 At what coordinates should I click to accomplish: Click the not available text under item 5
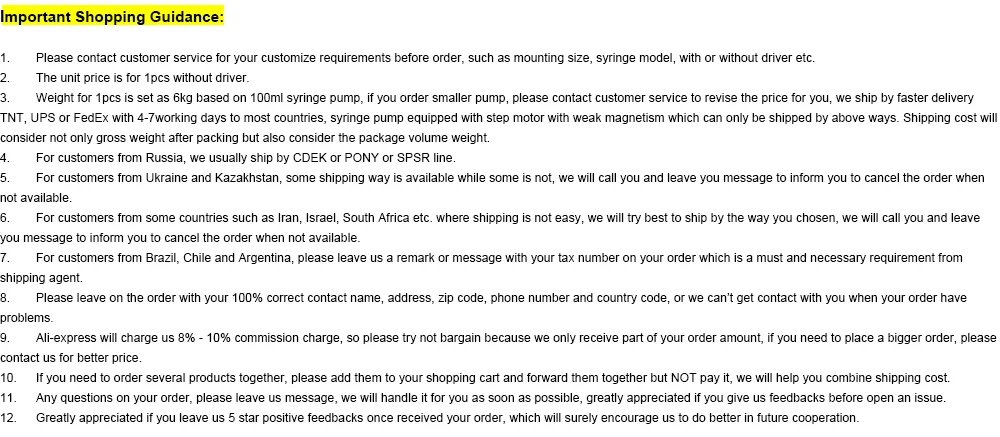pyautogui.click(x=36, y=198)
